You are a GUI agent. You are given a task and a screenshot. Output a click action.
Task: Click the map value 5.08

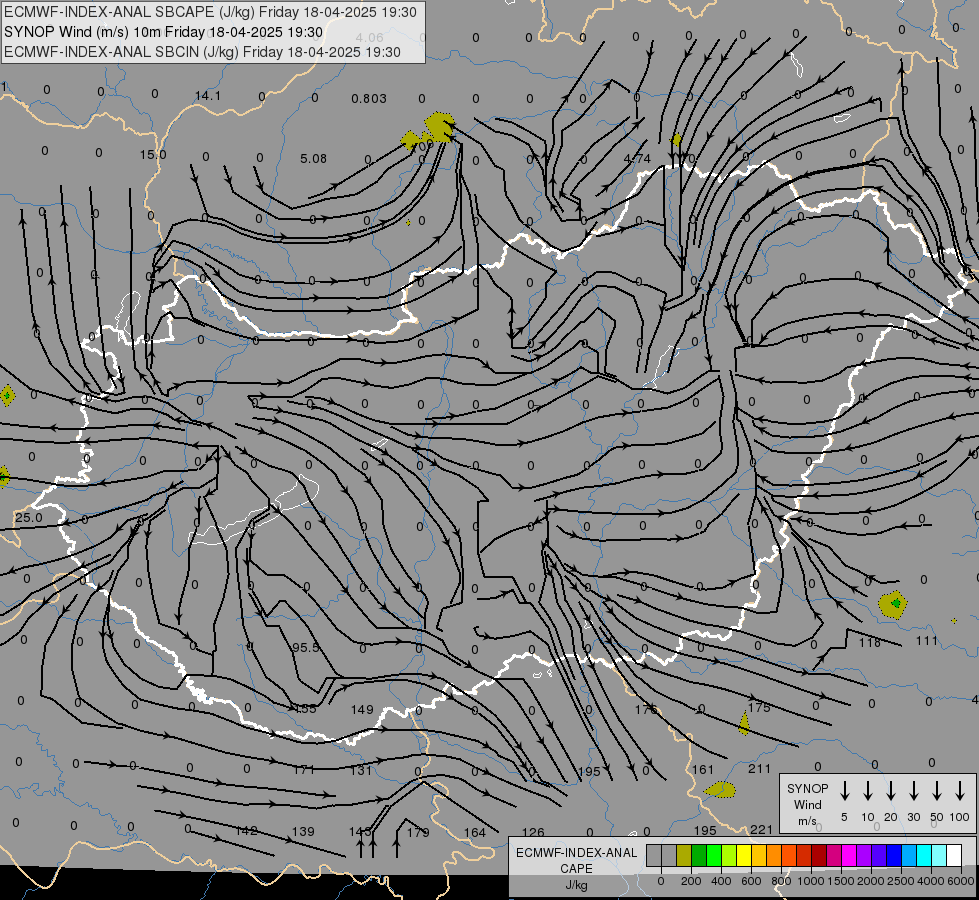[313, 158]
